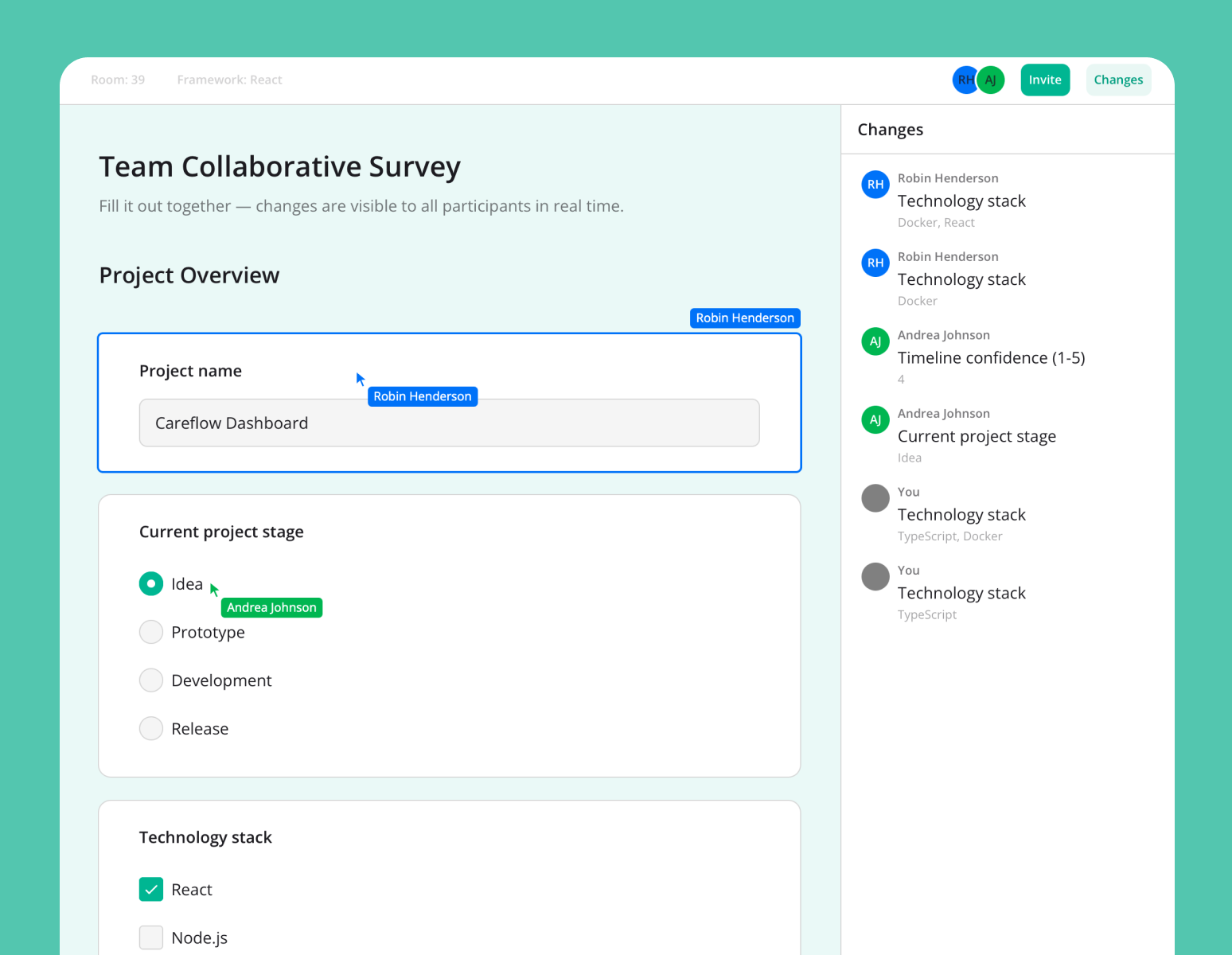Click the Invite button
The width and height of the screenshot is (1232, 955).
1045,80
